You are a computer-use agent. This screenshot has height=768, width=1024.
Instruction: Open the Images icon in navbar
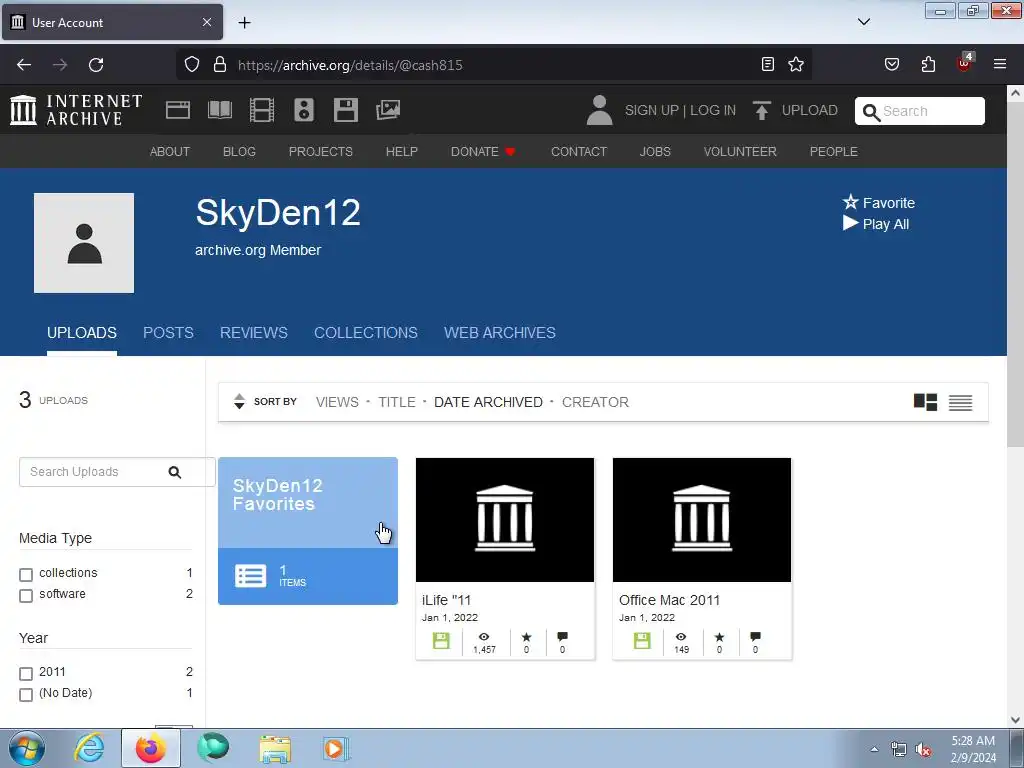[388, 110]
